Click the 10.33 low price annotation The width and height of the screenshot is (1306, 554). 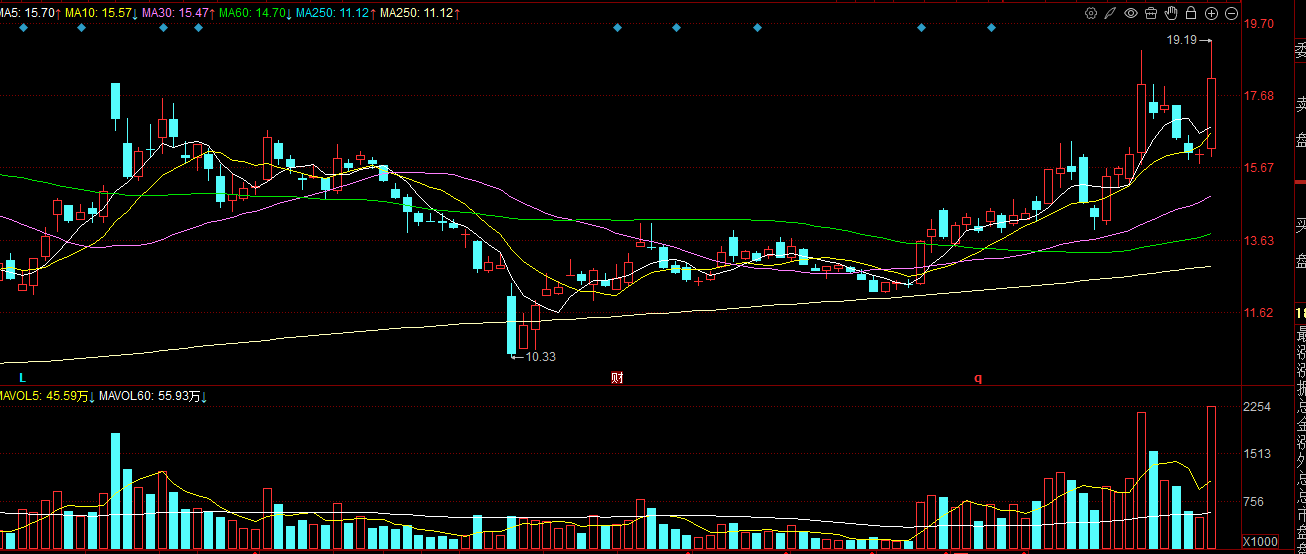click(540, 357)
